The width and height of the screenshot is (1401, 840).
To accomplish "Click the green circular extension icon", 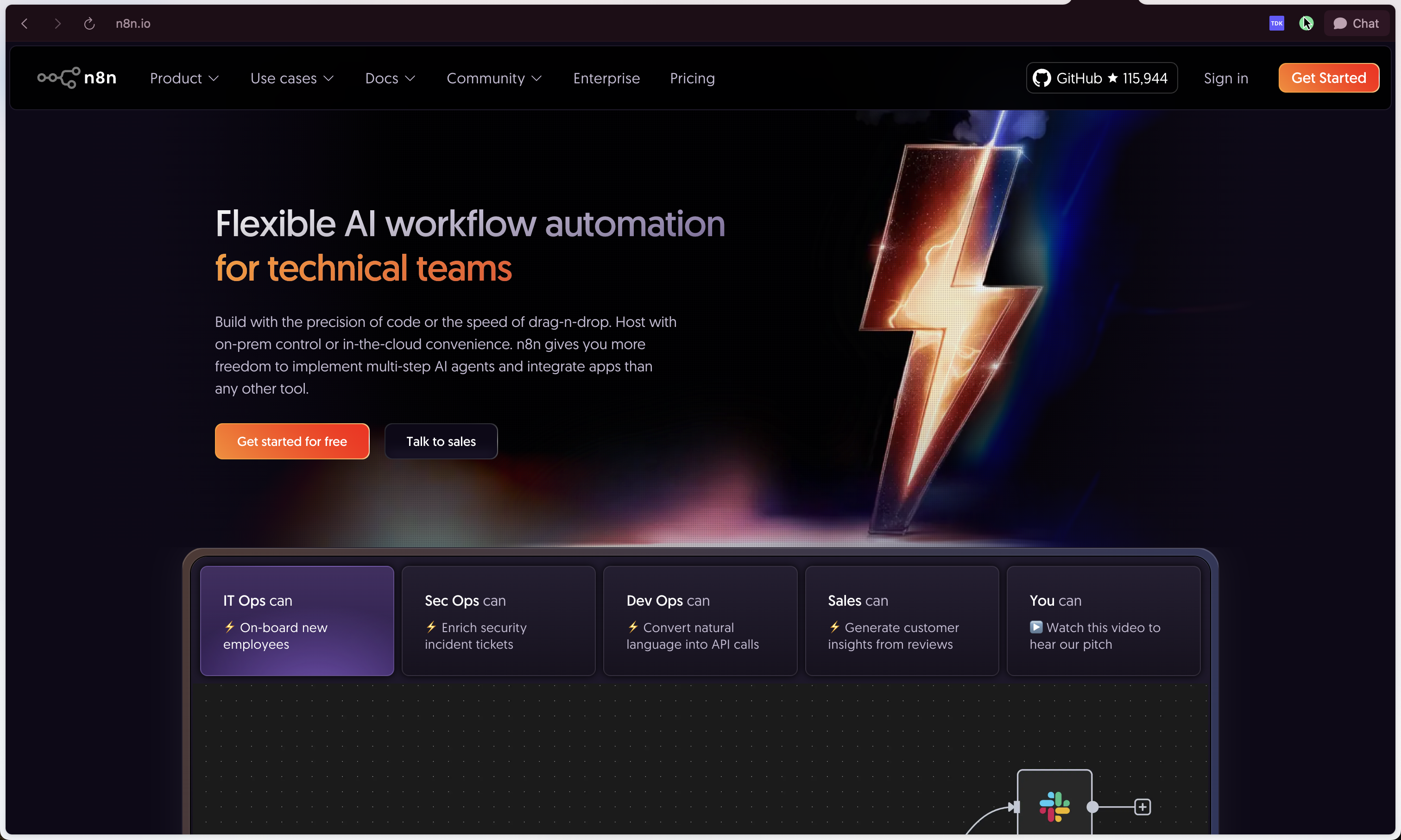I will click(1306, 23).
